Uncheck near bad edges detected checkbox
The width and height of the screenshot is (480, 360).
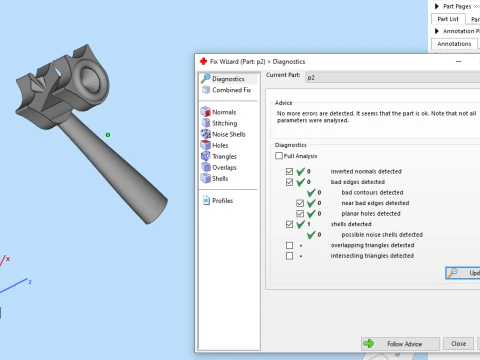point(300,203)
